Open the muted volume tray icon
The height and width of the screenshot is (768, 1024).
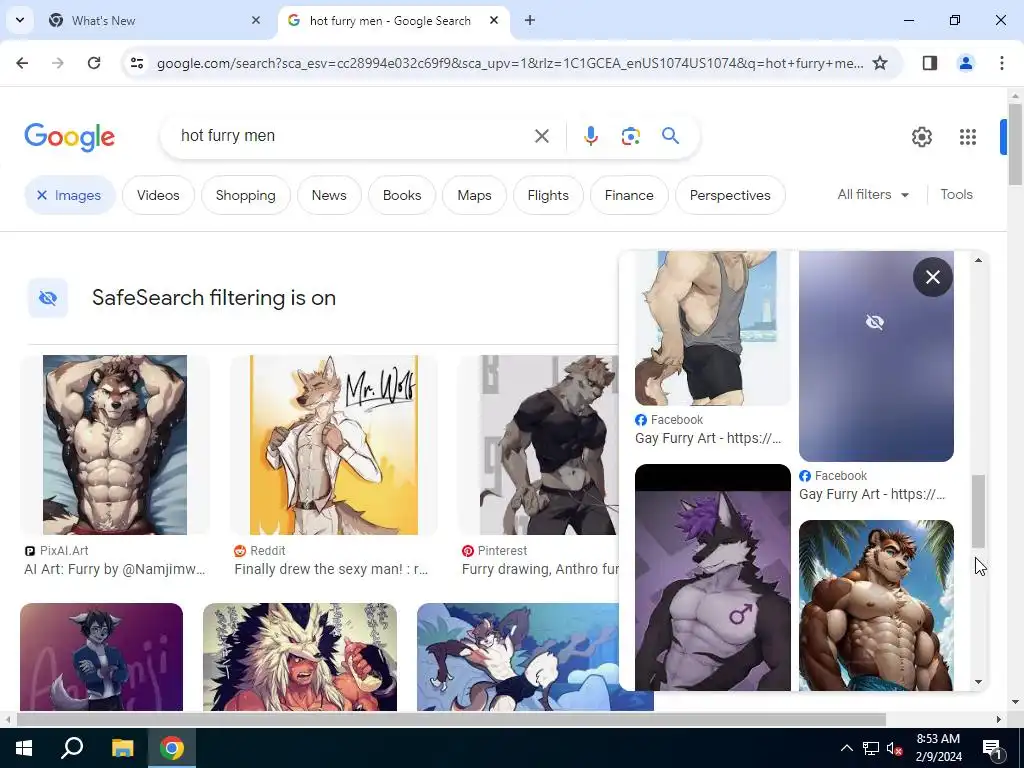tap(894, 748)
